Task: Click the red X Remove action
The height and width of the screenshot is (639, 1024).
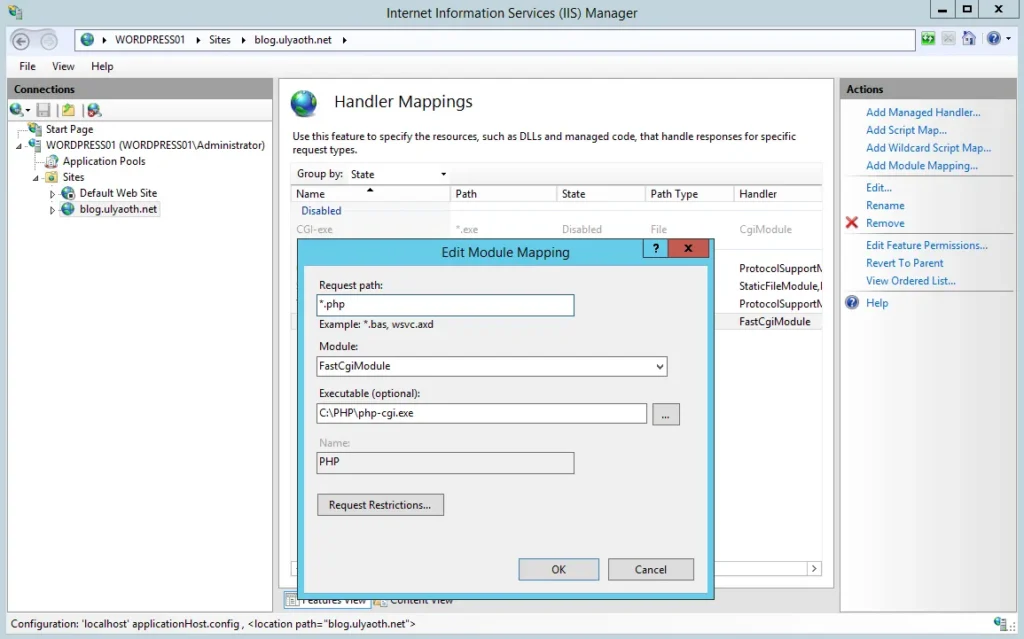Action: tap(885, 223)
